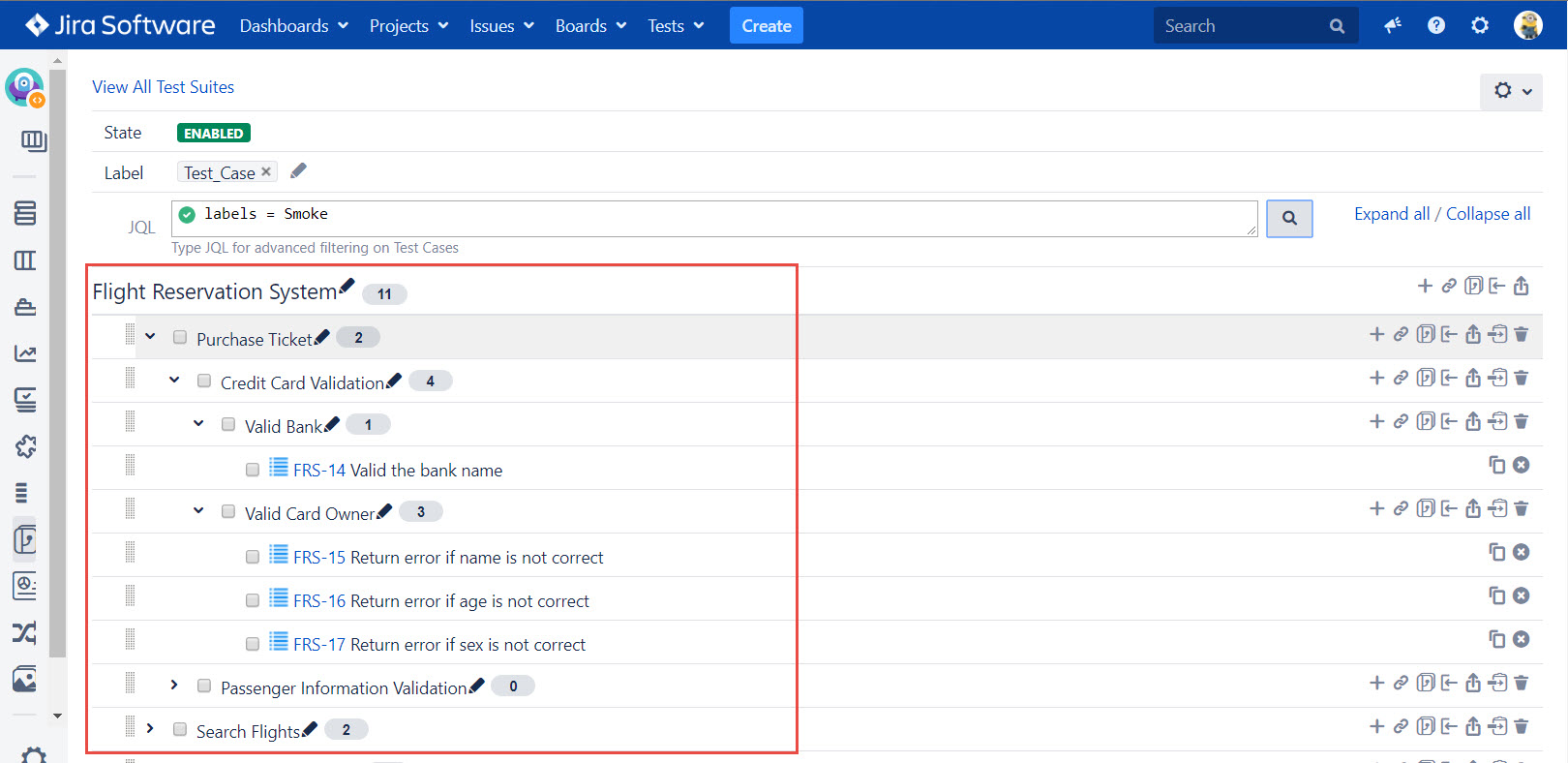The image size is (1568, 763).
Task: Select the FRS-14 test case checkbox
Action: 253,470
